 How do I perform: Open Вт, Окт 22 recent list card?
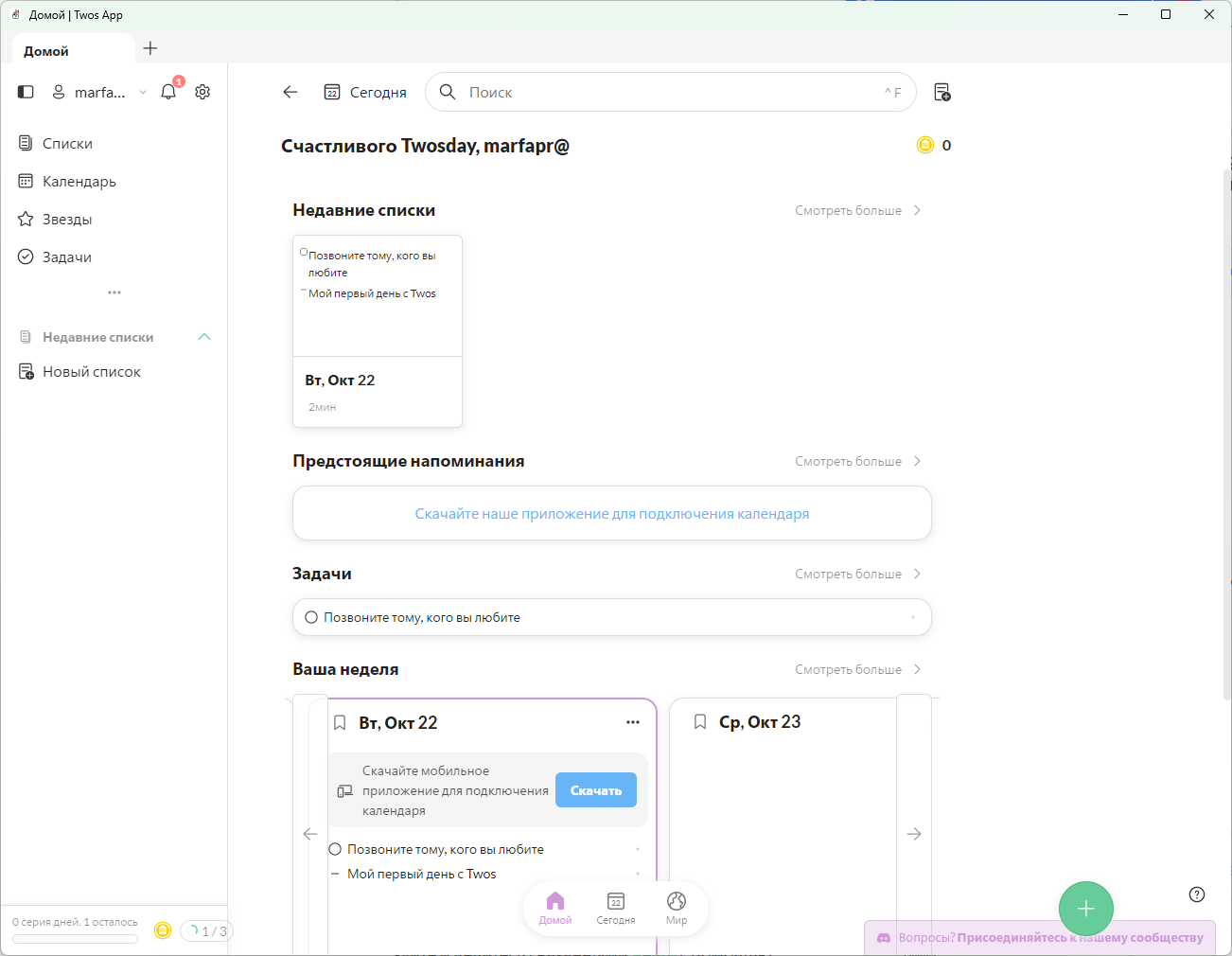point(378,331)
